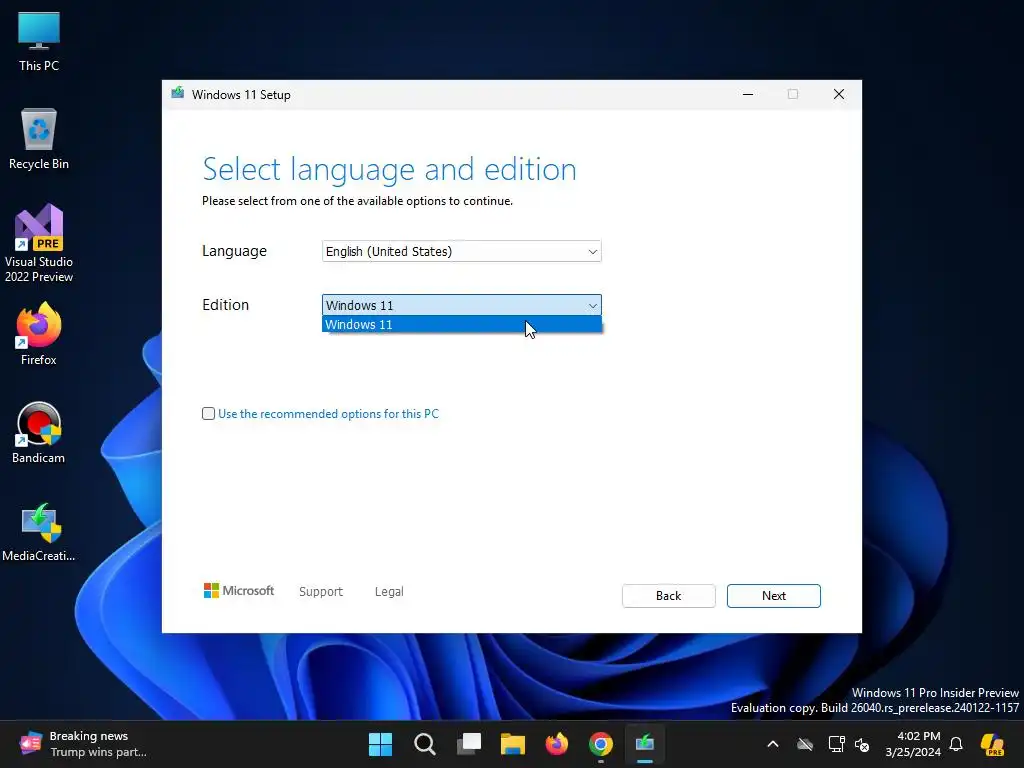The width and height of the screenshot is (1024, 768).
Task: Open the Support link
Action: (x=321, y=591)
